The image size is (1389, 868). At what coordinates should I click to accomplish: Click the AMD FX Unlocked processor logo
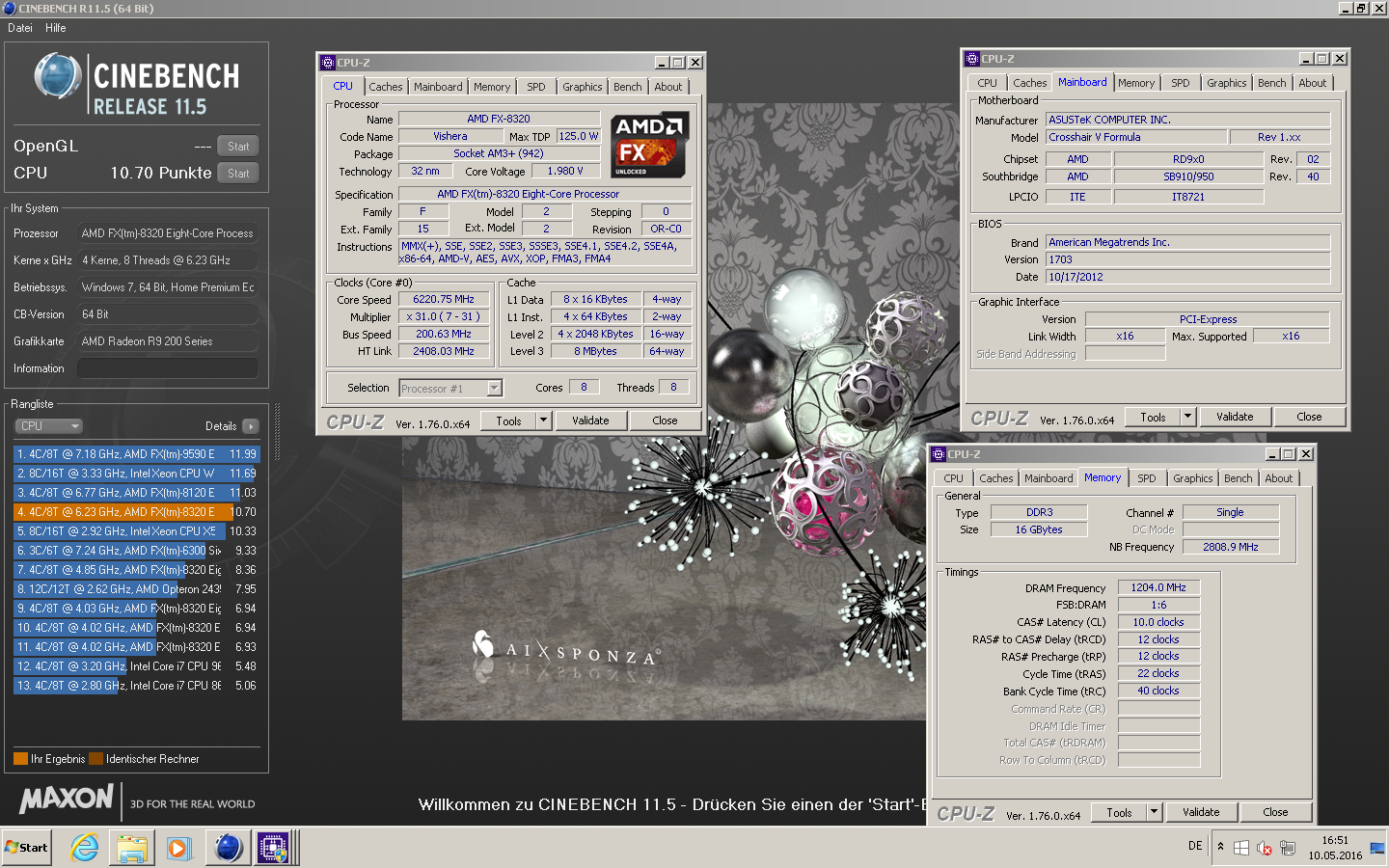pyautogui.click(x=648, y=146)
